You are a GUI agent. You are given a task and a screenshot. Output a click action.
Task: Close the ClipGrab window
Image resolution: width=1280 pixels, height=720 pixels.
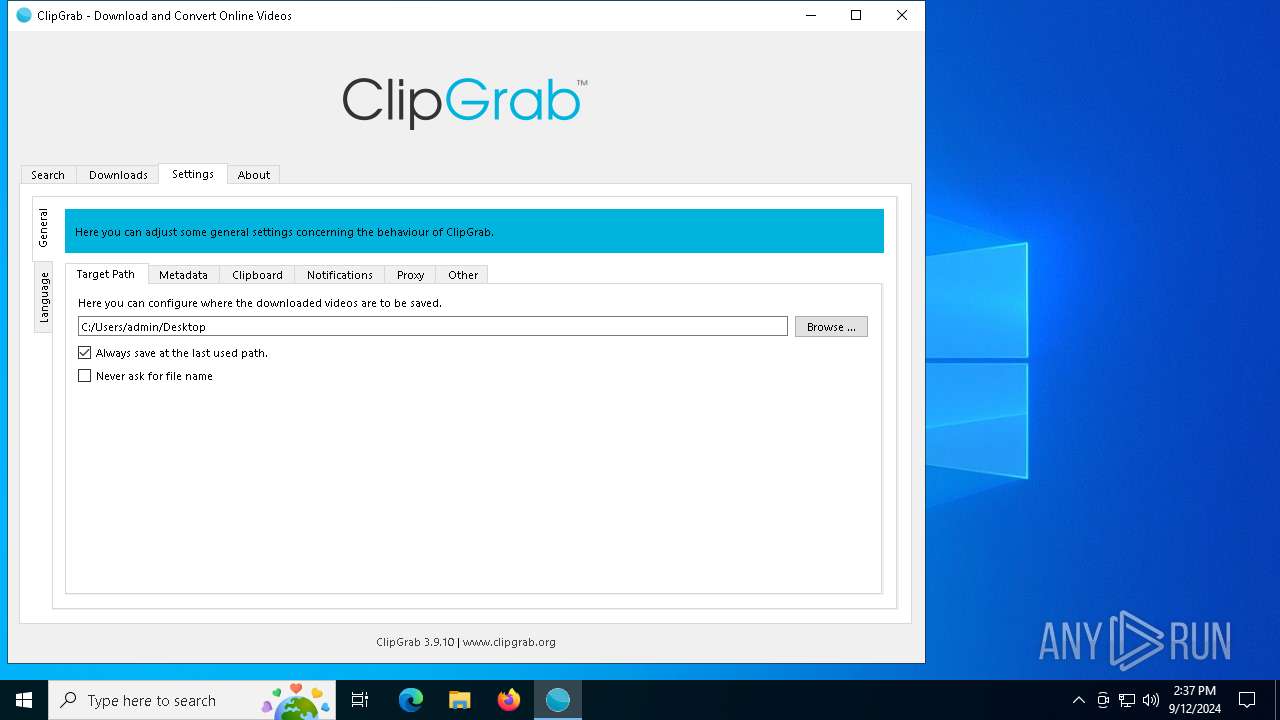[902, 15]
